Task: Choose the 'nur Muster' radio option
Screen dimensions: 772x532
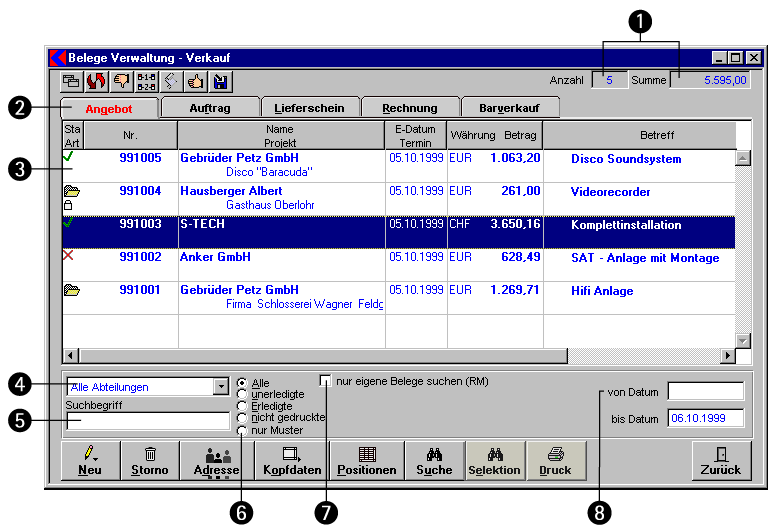Action: coord(242,430)
